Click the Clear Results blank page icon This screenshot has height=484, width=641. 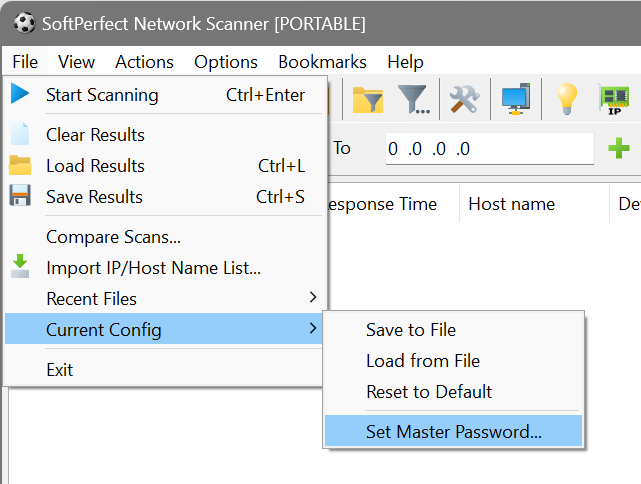(20, 133)
